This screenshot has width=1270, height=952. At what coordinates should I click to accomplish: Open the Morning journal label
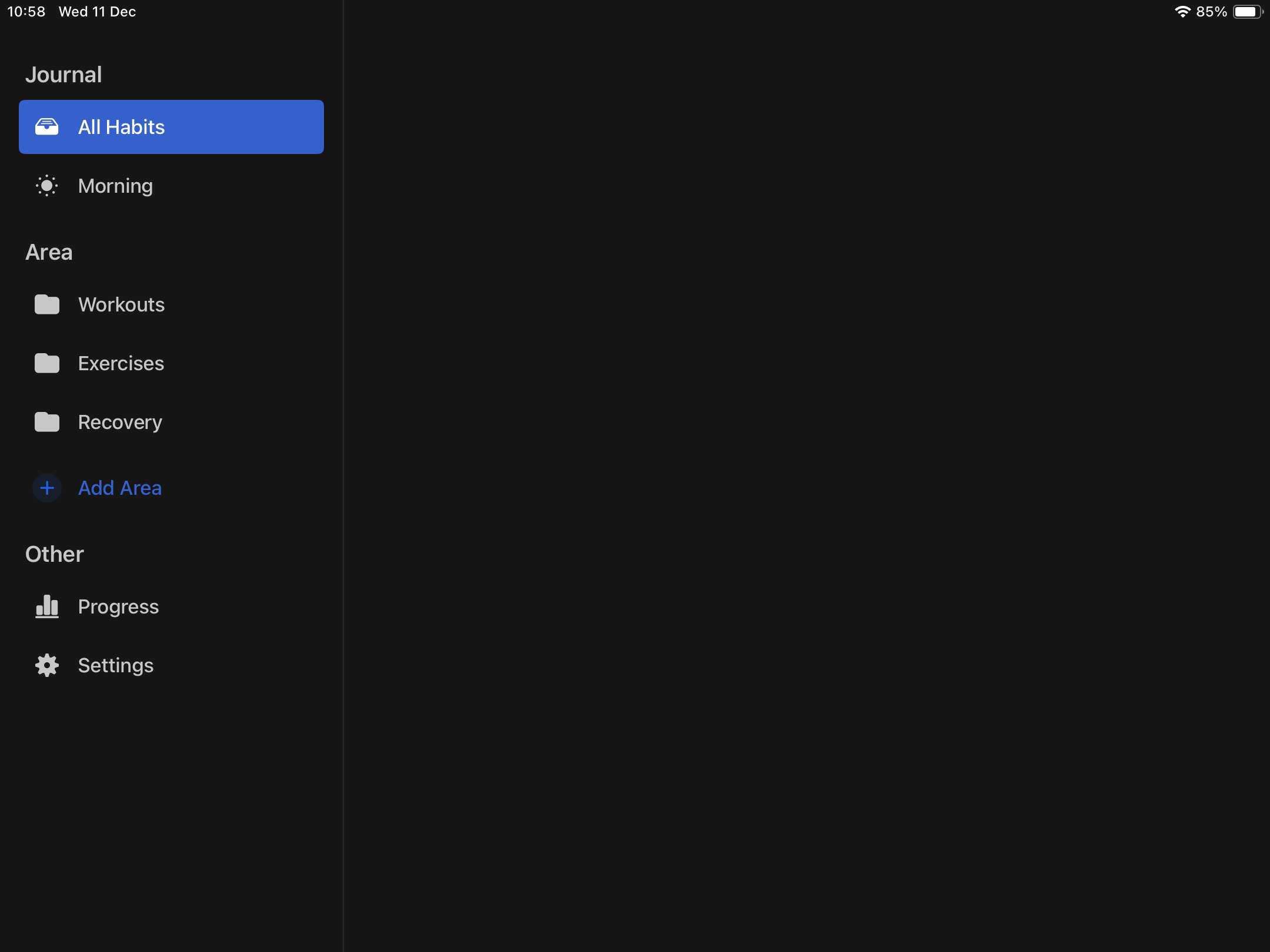116,186
